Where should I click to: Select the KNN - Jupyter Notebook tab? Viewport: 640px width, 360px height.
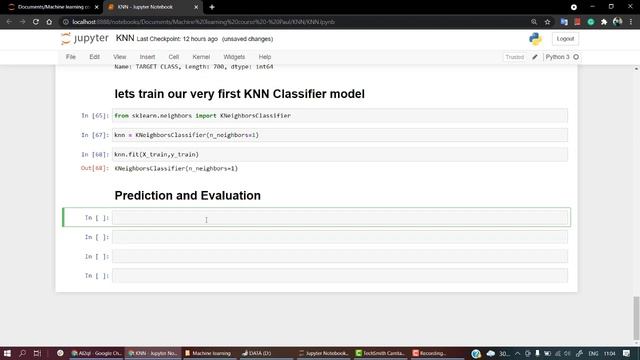pyautogui.click(x=151, y=7)
